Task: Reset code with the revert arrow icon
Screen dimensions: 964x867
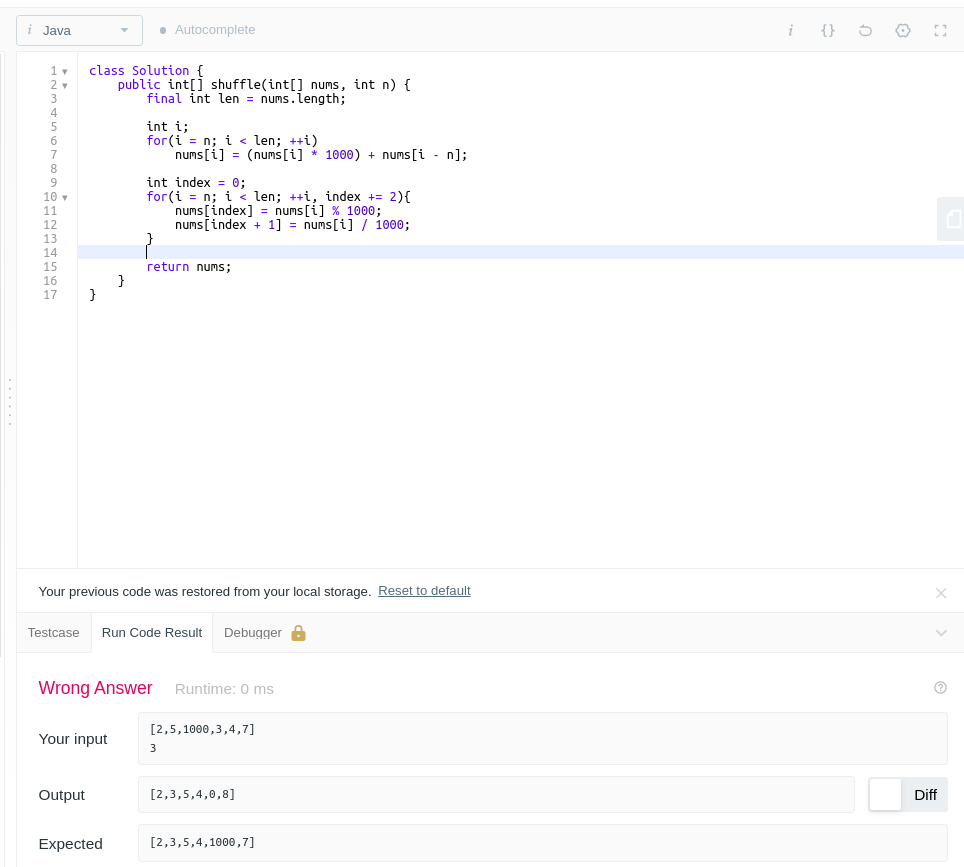Action: tap(865, 30)
